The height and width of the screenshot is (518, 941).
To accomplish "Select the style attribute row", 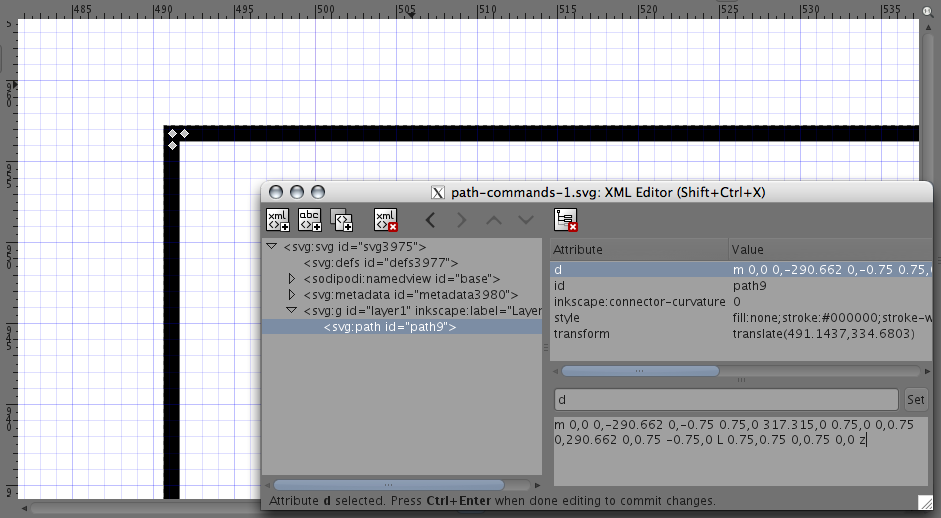I will pos(741,318).
